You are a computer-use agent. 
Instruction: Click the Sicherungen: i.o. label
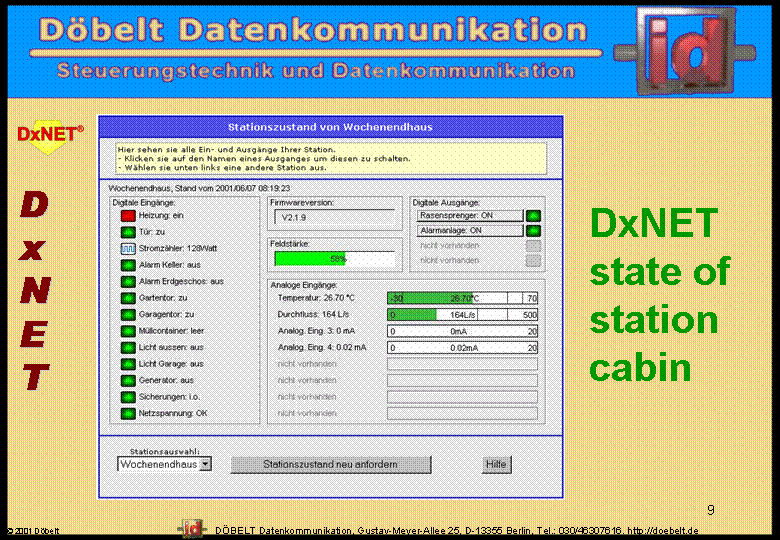click(x=169, y=397)
